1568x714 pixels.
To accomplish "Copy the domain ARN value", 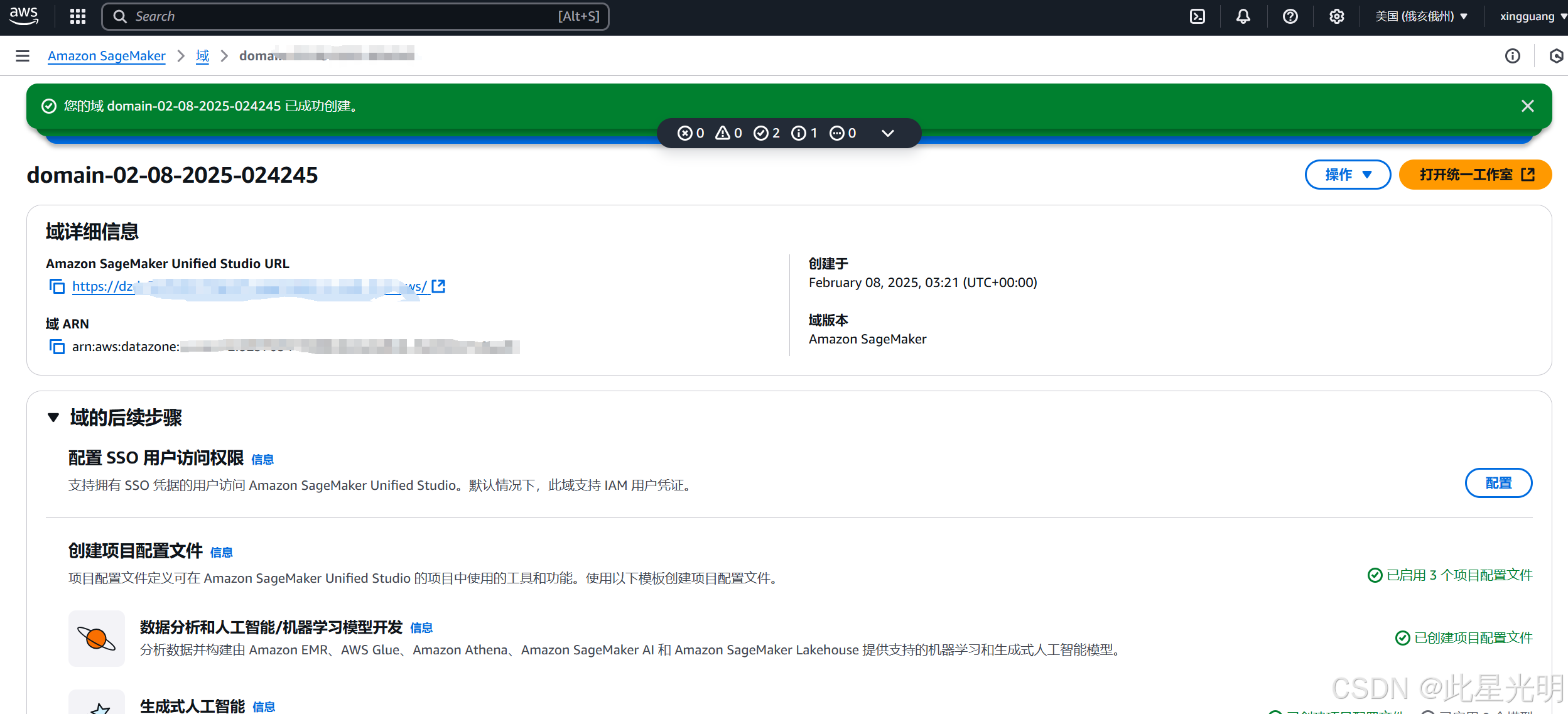I will point(57,347).
